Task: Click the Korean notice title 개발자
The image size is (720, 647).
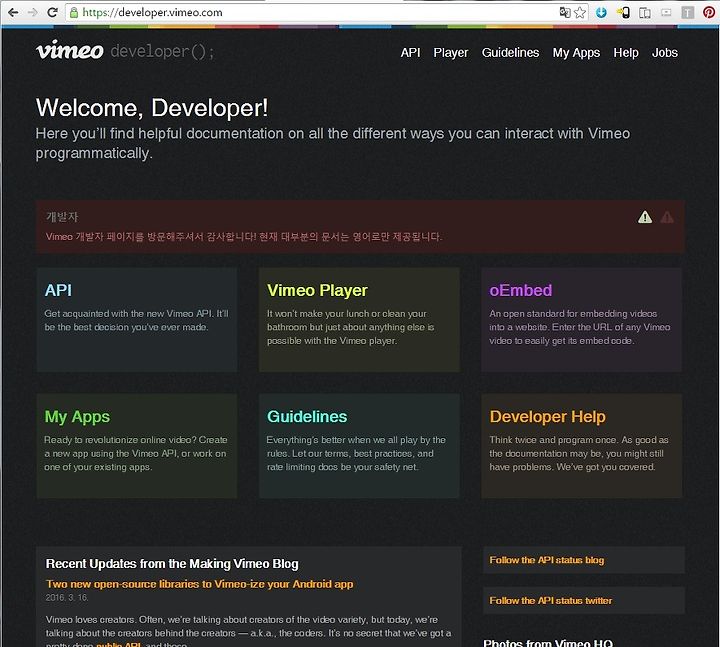Action: [62, 217]
